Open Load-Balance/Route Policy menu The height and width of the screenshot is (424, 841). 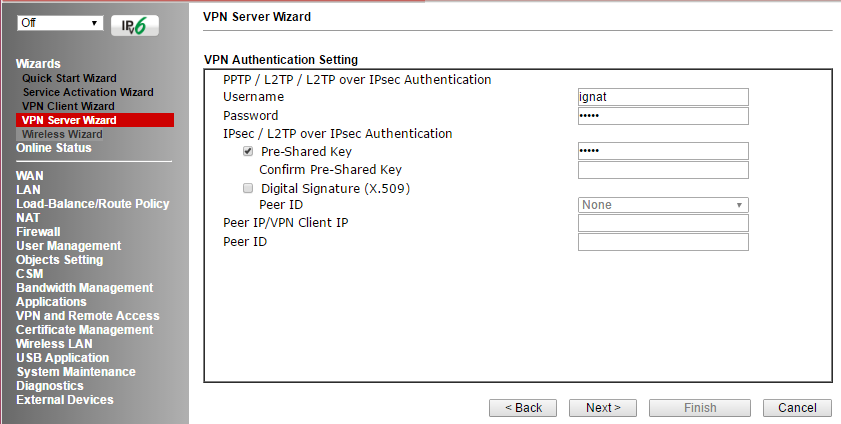[92, 204]
